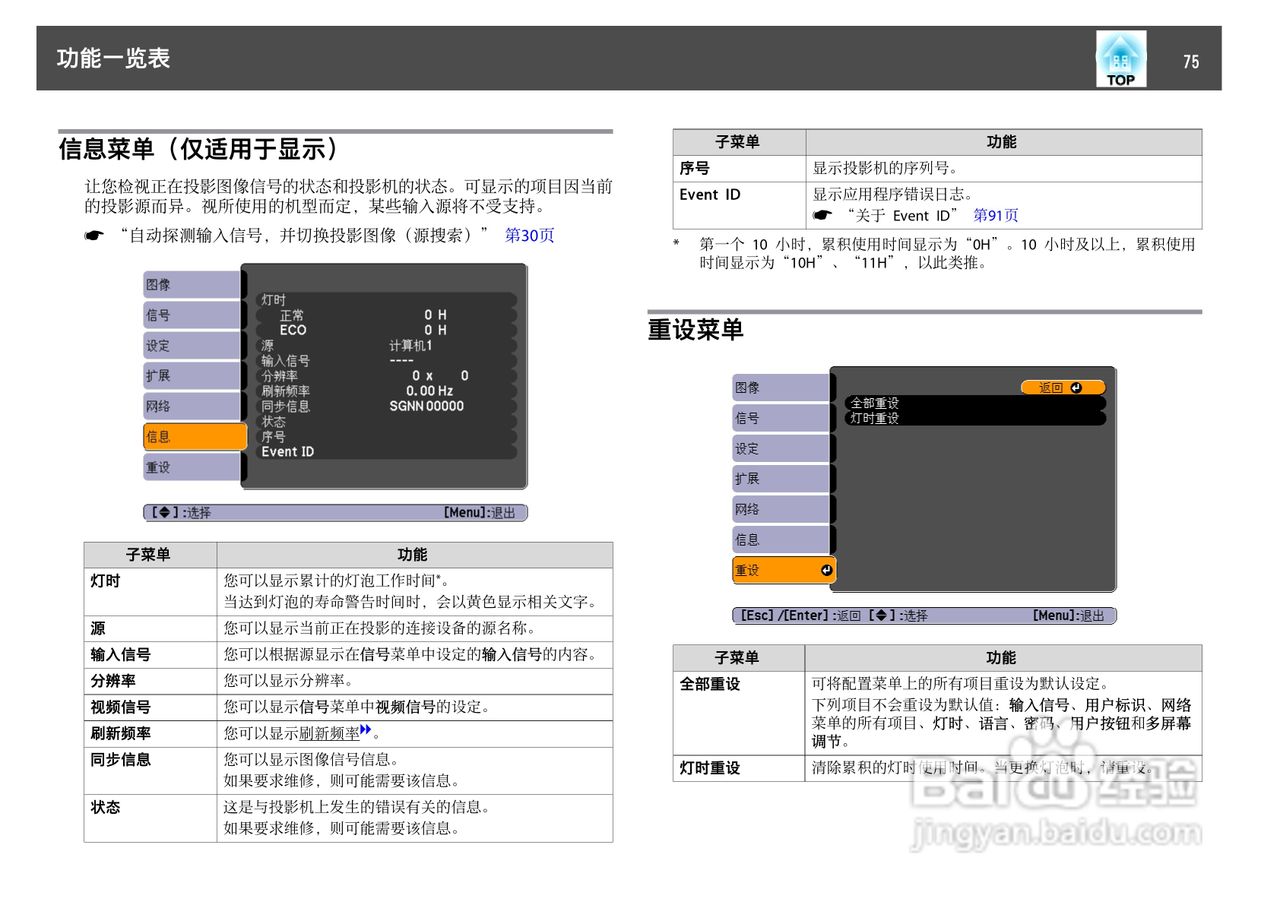
Task: Click 功能一览表 header title
Action: (x=113, y=58)
